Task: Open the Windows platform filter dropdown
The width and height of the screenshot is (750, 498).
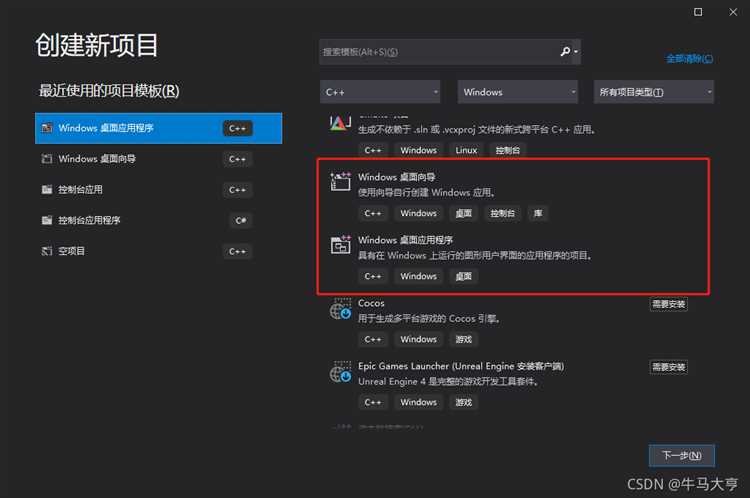Action: pos(518,92)
